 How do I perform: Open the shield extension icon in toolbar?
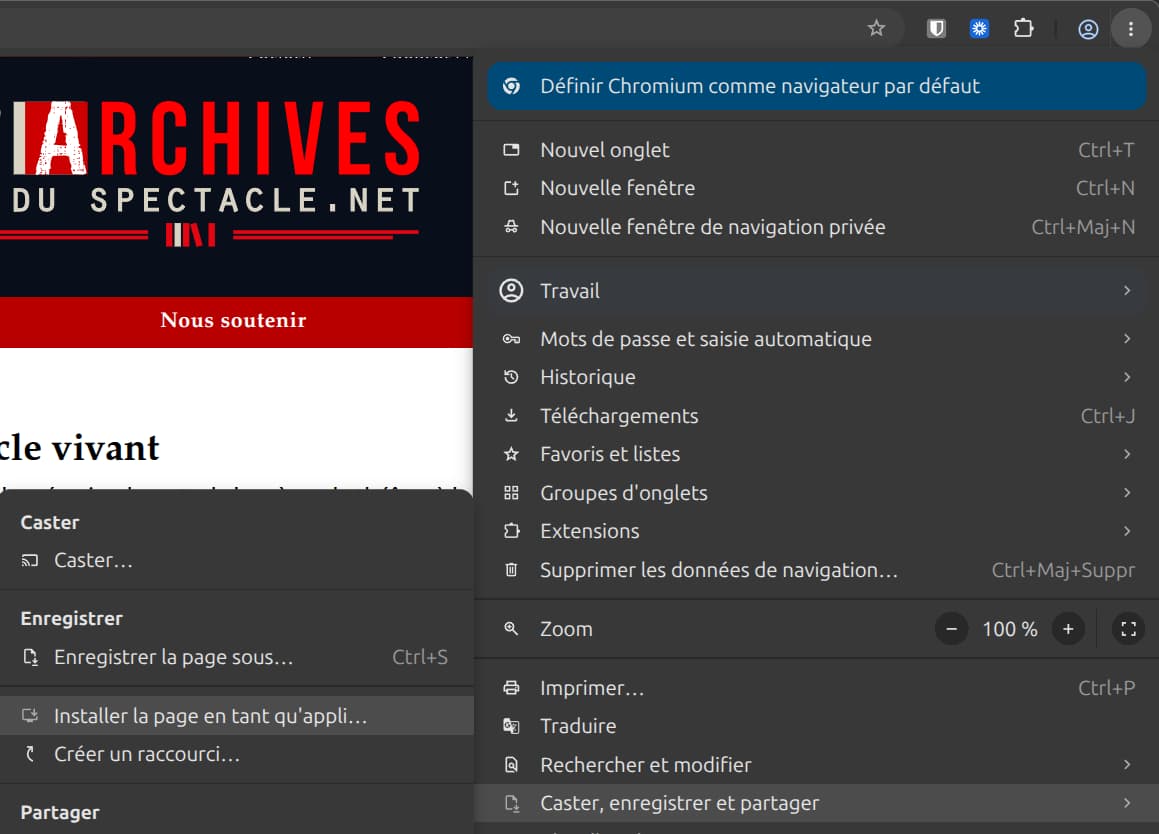coord(937,29)
